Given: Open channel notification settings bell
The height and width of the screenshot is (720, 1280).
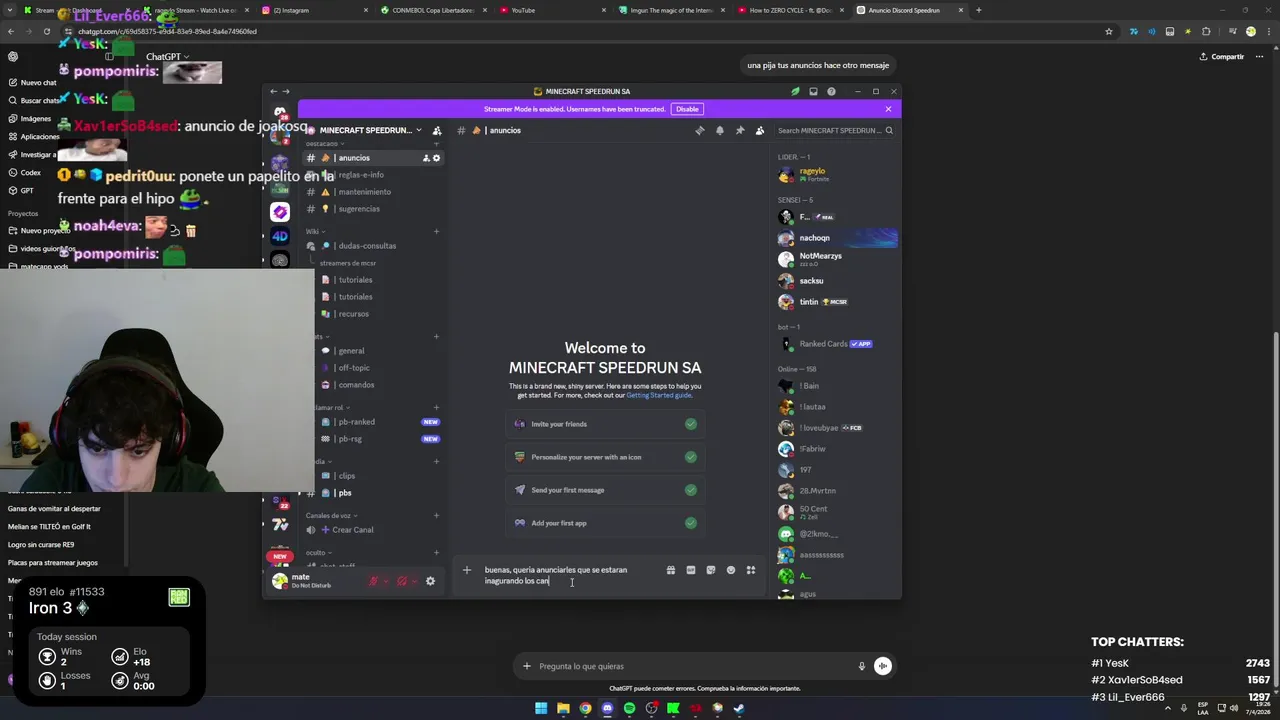Looking at the screenshot, I should [719, 130].
